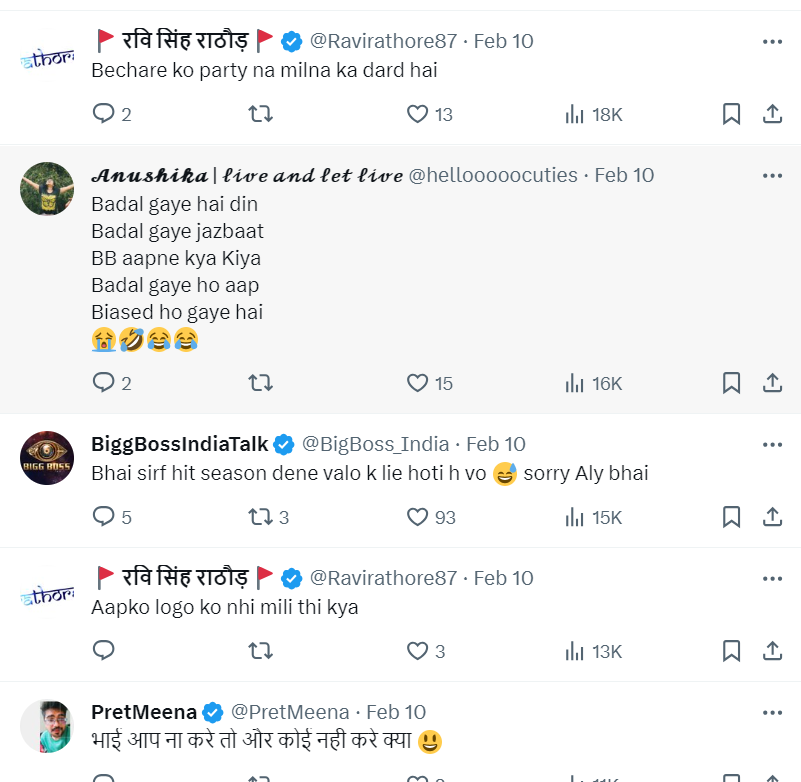This screenshot has width=801, height=782.
Task: Bookmark the Bechare ko party tweet
Action: coord(731,114)
